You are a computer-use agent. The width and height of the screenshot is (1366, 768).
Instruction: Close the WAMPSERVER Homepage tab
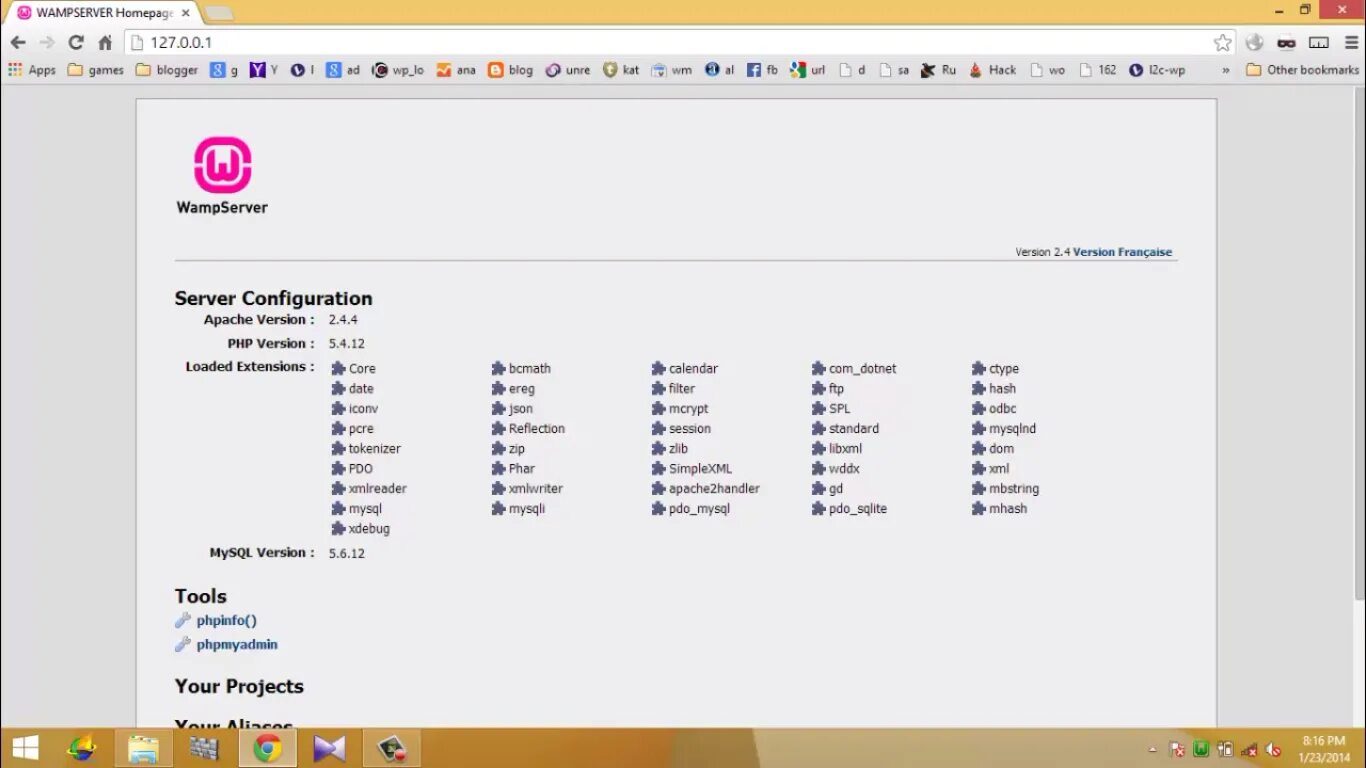tap(185, 13)
